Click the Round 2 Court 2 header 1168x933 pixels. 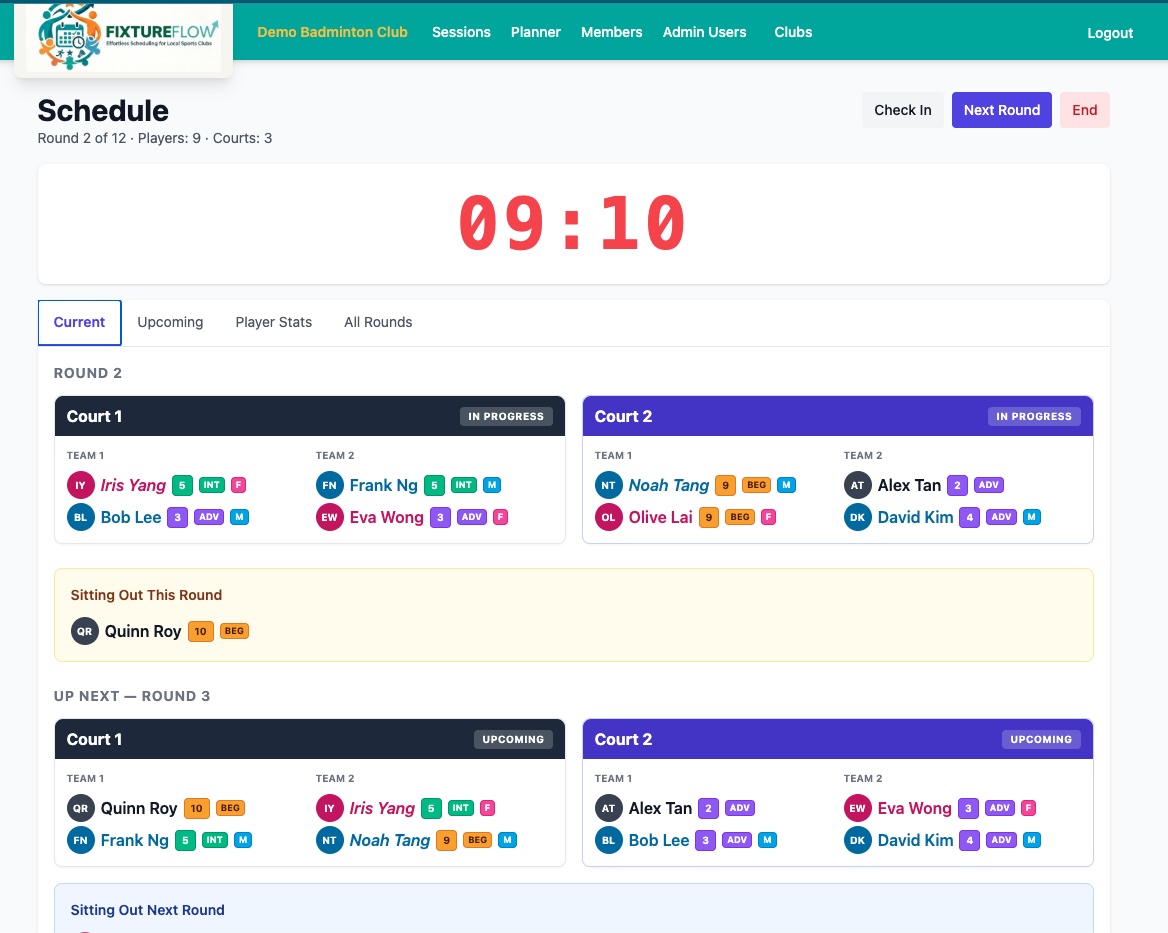tap(838, 416)
